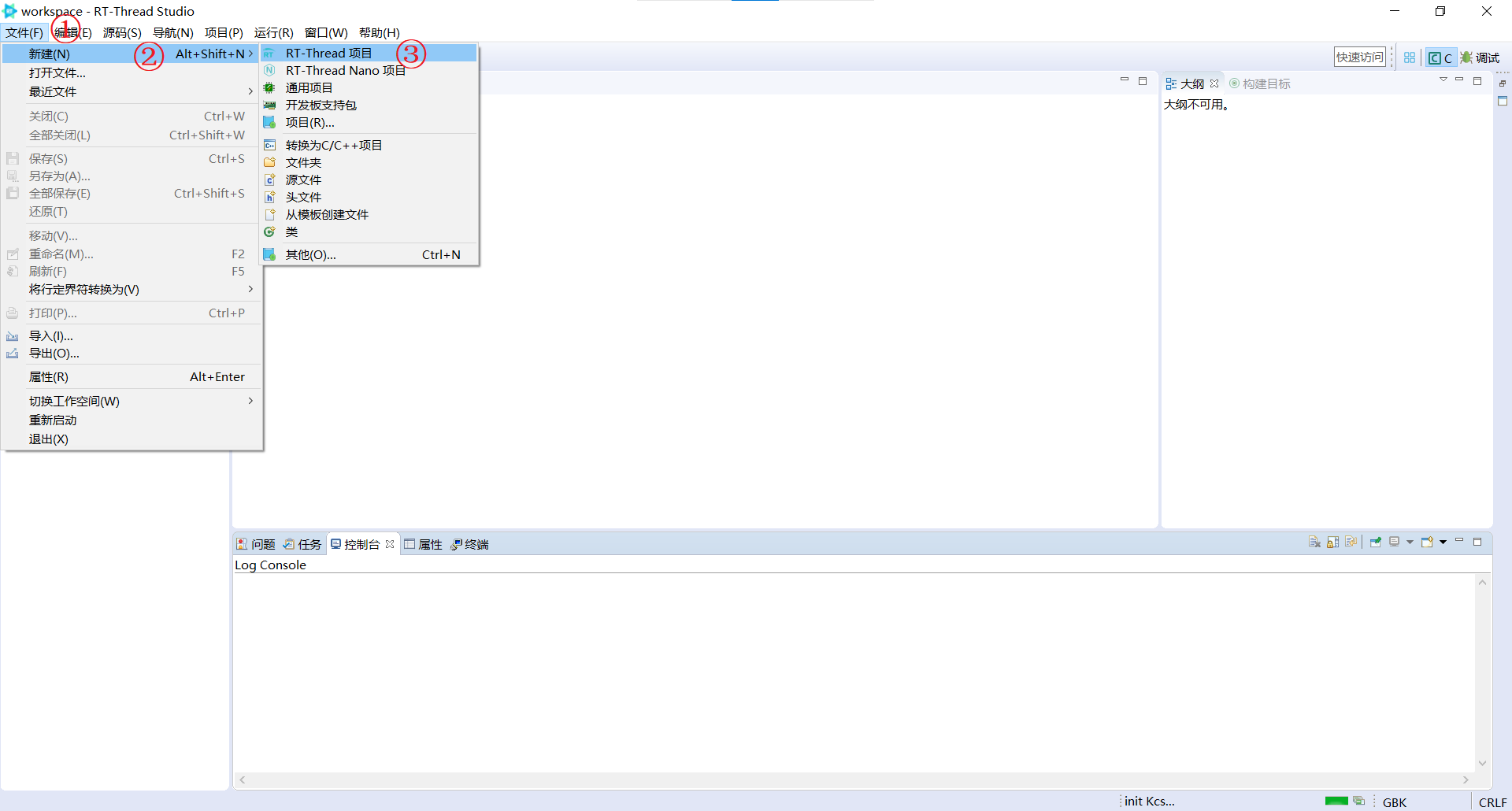Click the status bar background operations icon
This screenshot has height=811, width=1512.
tap(1359, 801)
